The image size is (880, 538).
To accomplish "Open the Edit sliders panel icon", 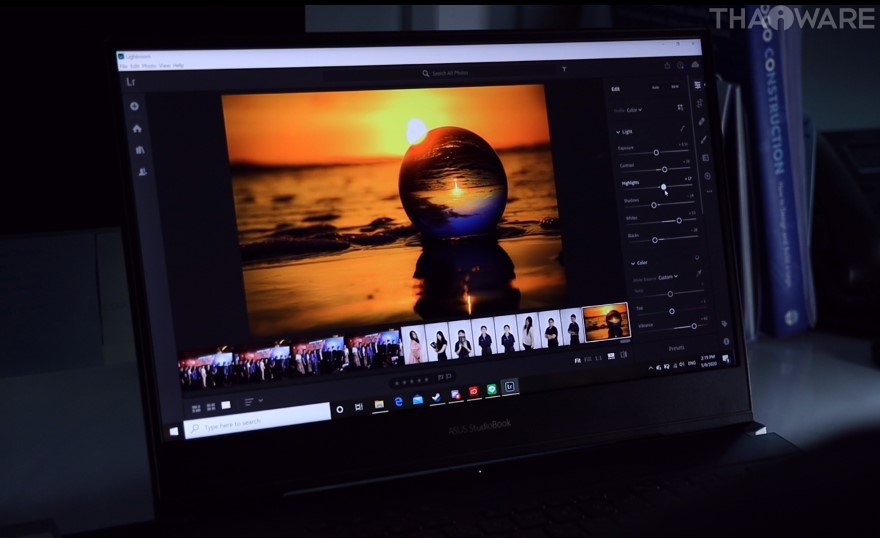I will coord(698,85).
